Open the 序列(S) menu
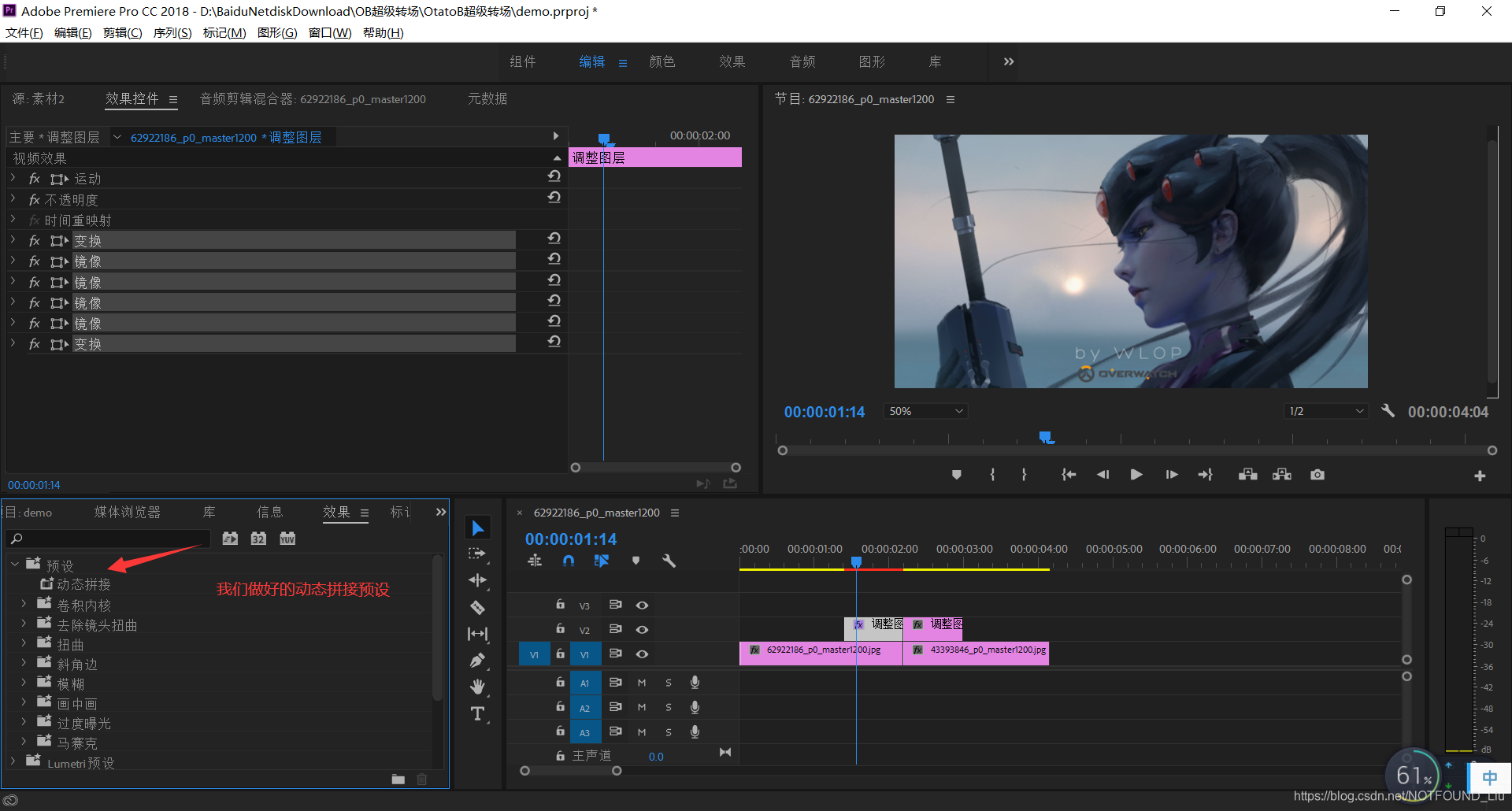 pyautogui.click(x=172, y=33)
